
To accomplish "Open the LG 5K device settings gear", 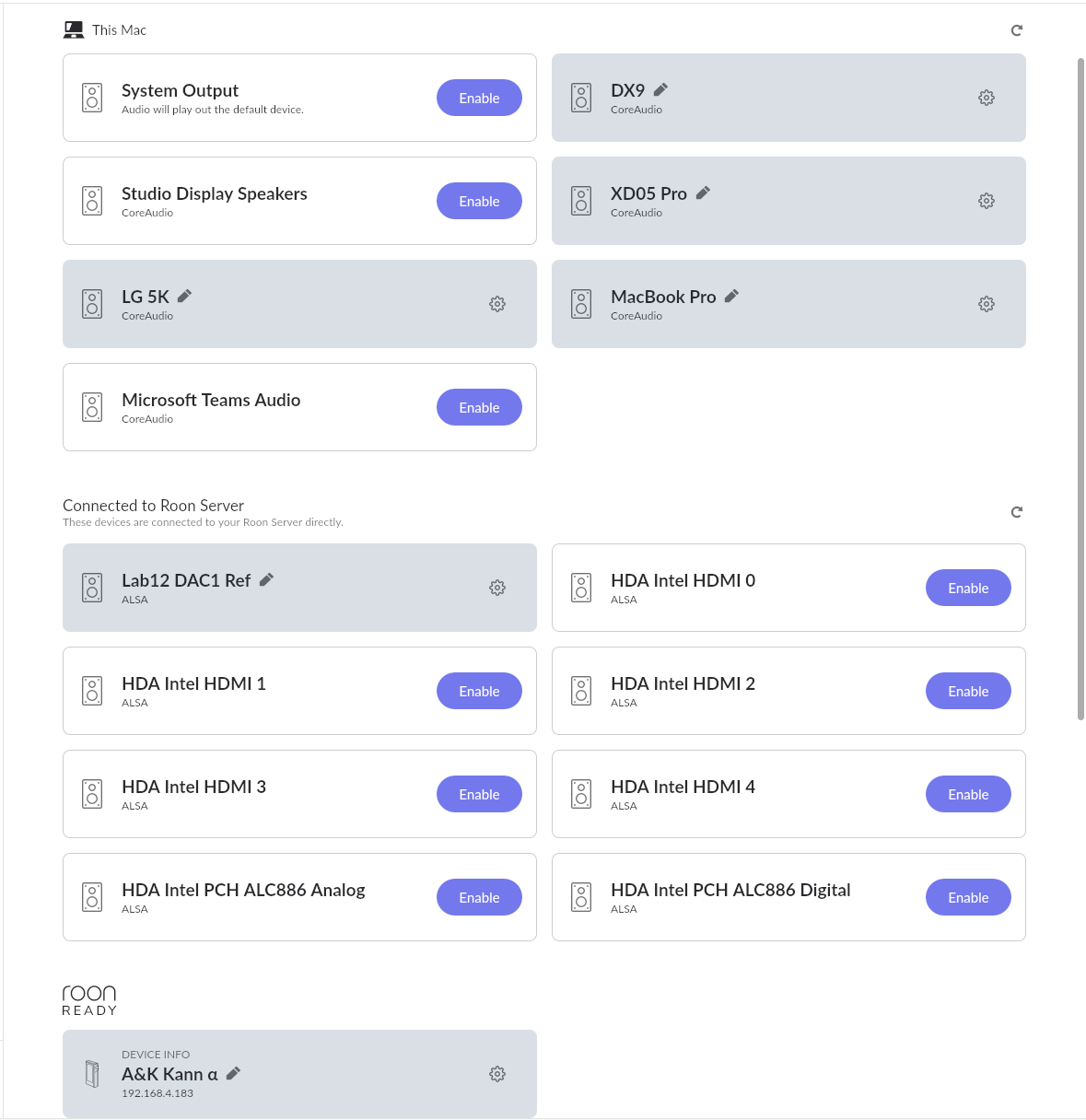I will click(x=497, y=304).
